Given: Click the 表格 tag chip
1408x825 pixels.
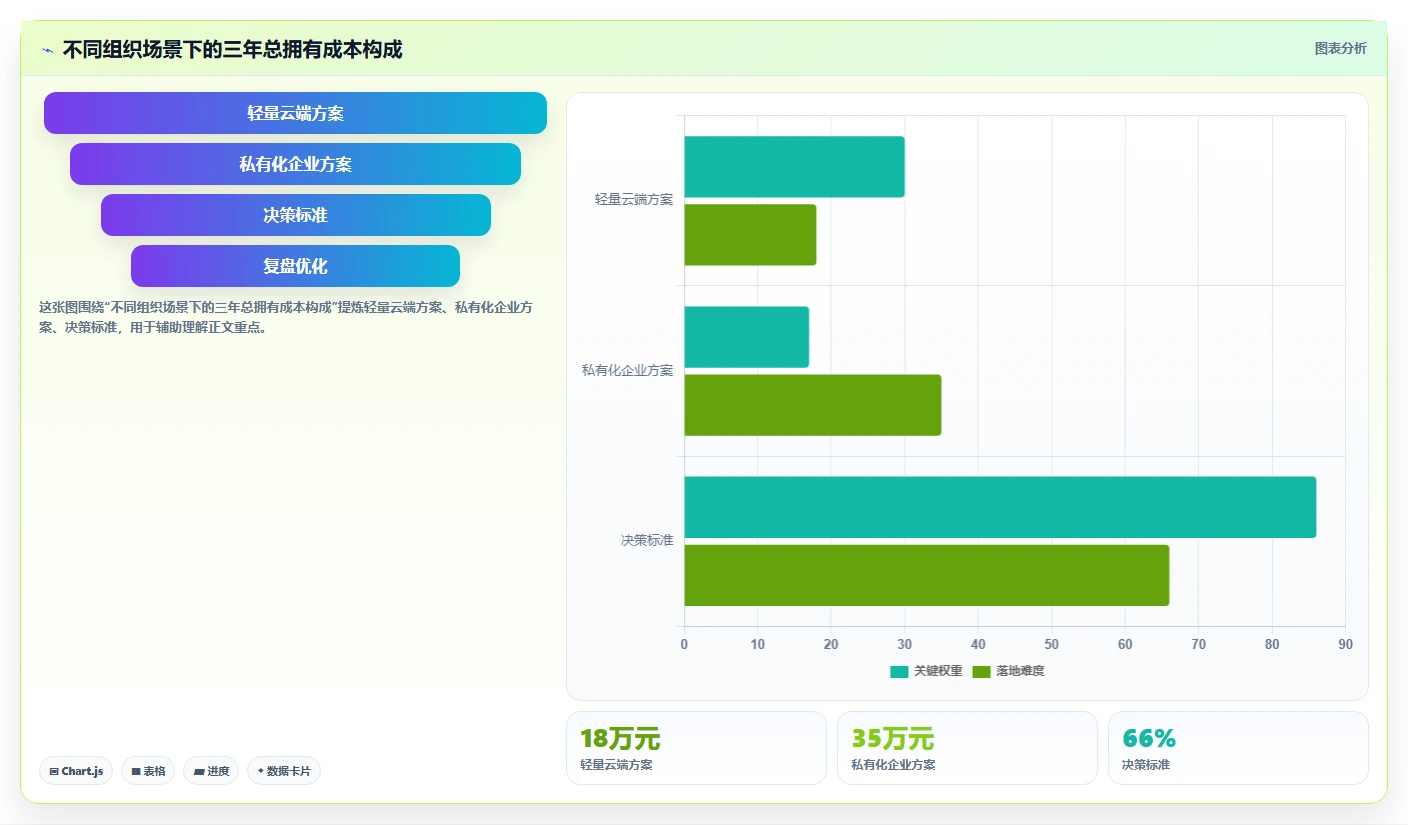Looking at the screenshot, I should click(x=148, y=771).
